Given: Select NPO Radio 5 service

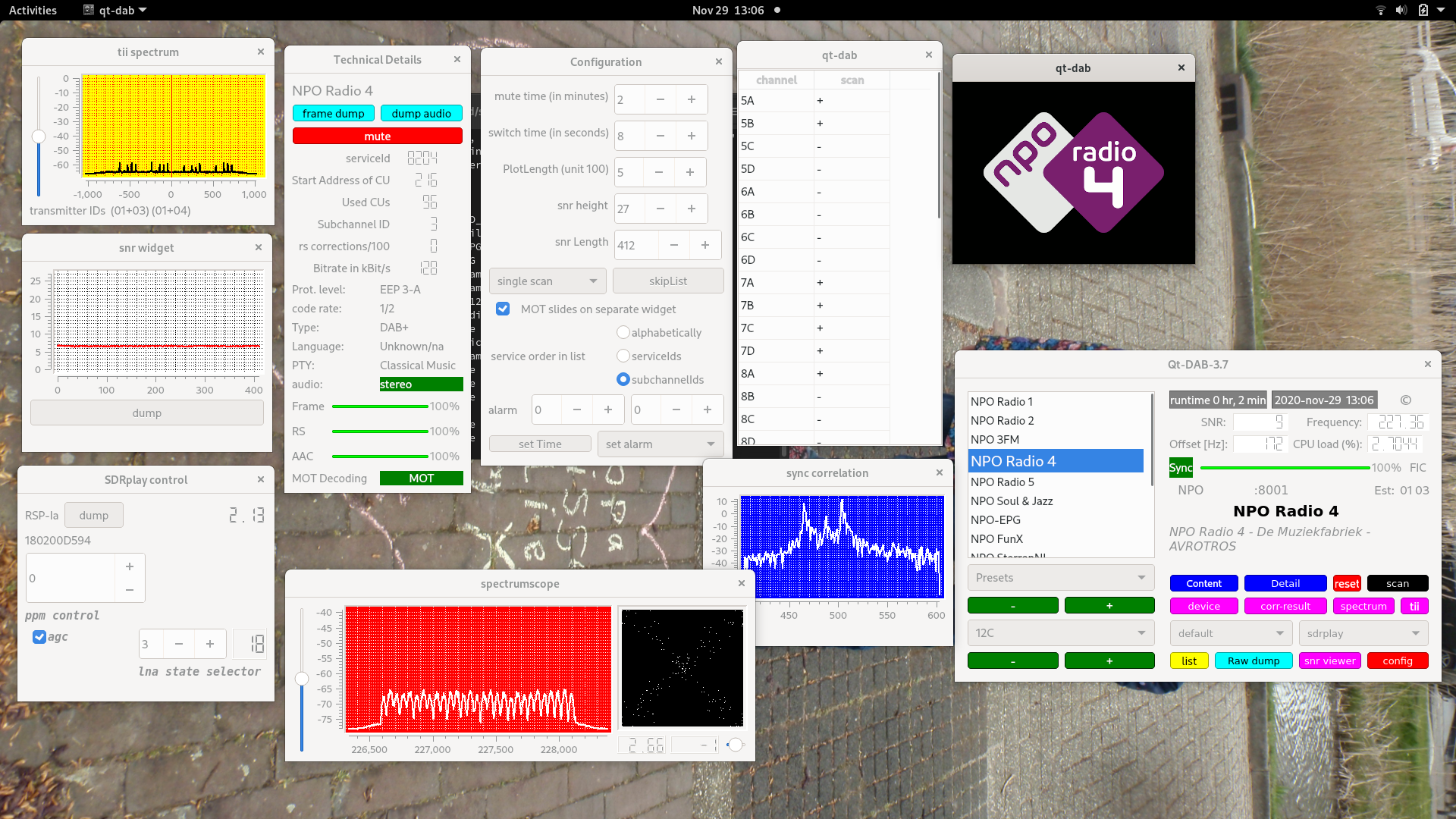Looking at the screenshot, I should tap(1056, 482).
